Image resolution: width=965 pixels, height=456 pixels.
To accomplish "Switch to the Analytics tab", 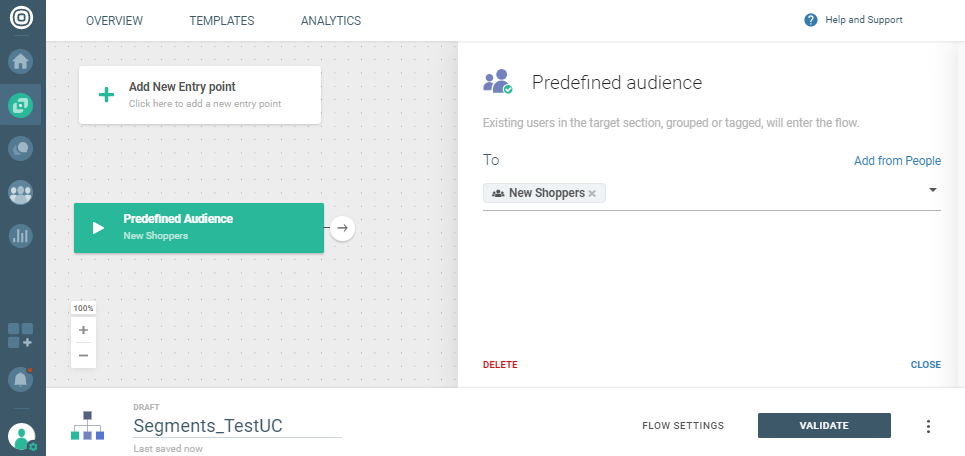I will [x=331, y=21].
